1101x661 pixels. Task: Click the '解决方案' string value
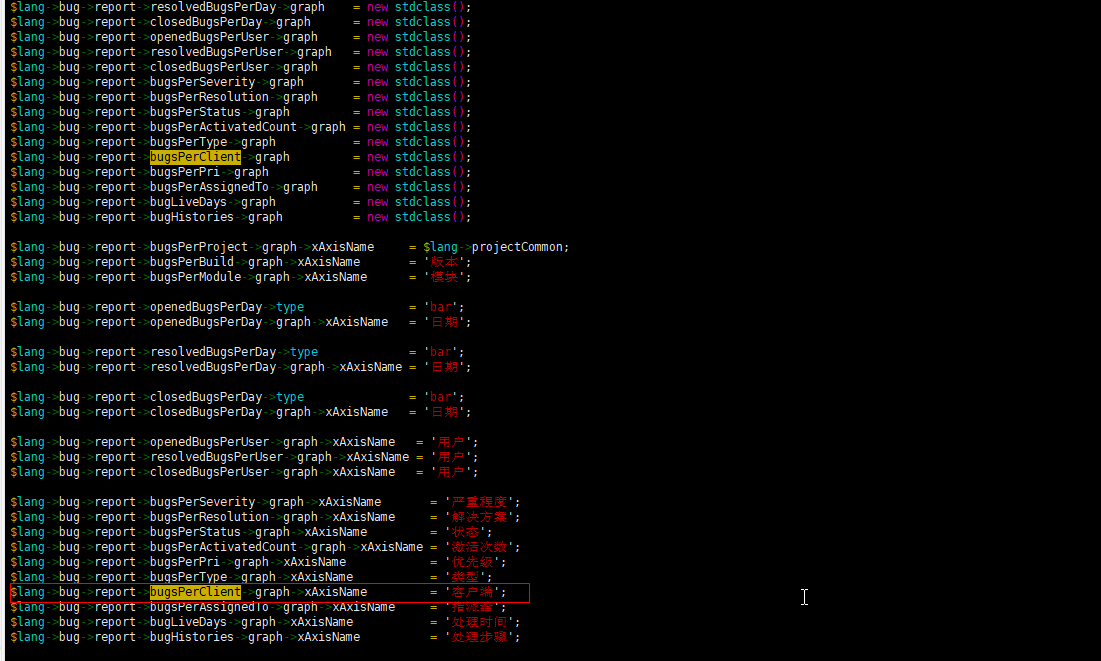click(480, 517)
